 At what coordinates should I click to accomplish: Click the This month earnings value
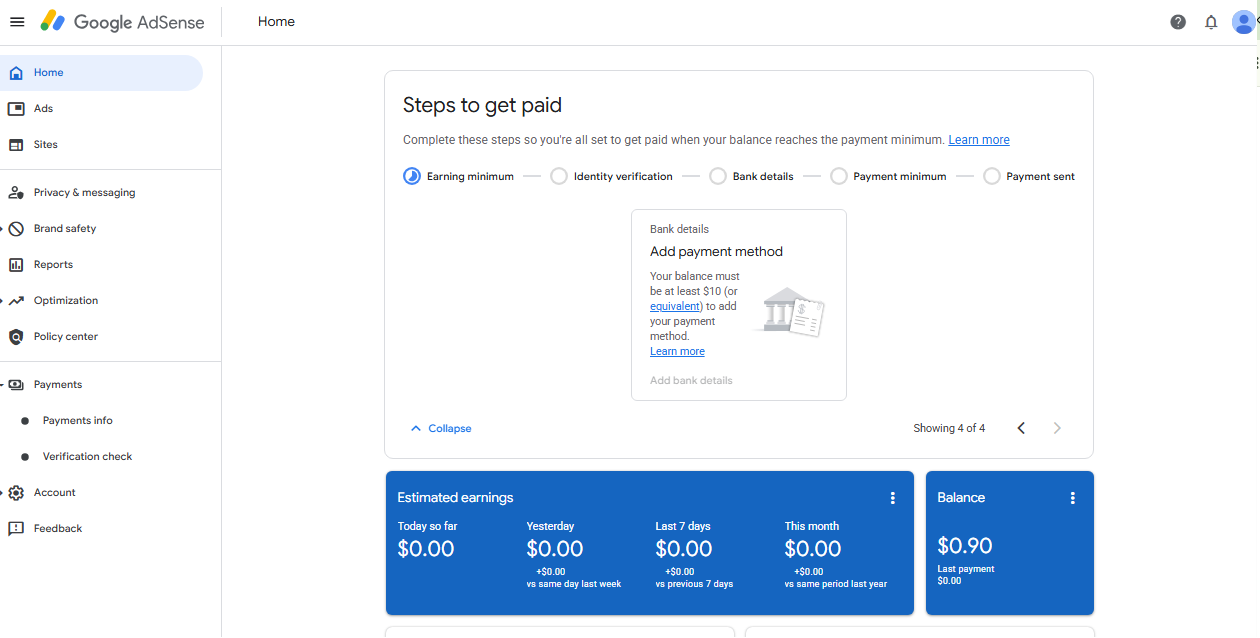(813, 549)
